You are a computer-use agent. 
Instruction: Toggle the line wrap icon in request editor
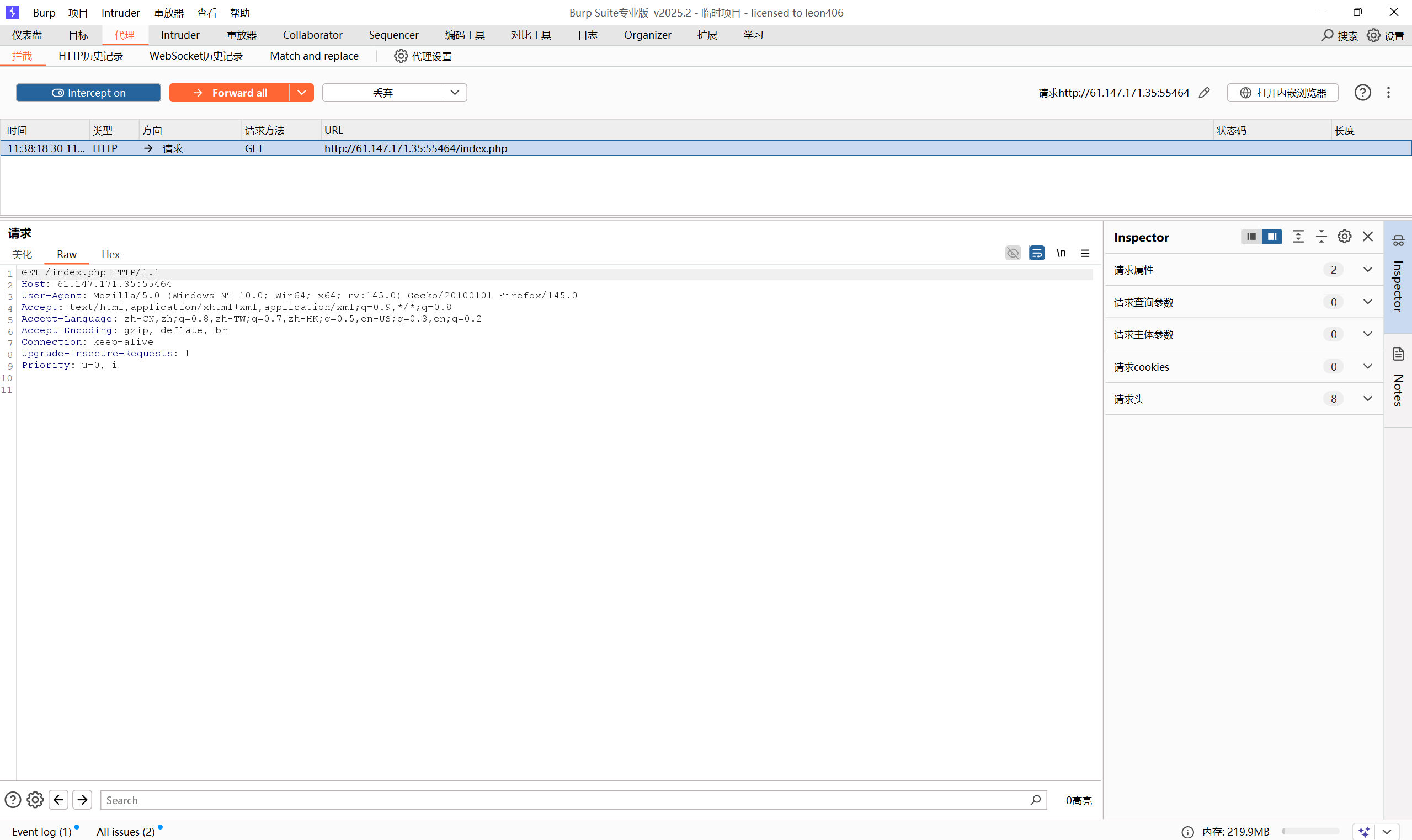(1037, 253)
